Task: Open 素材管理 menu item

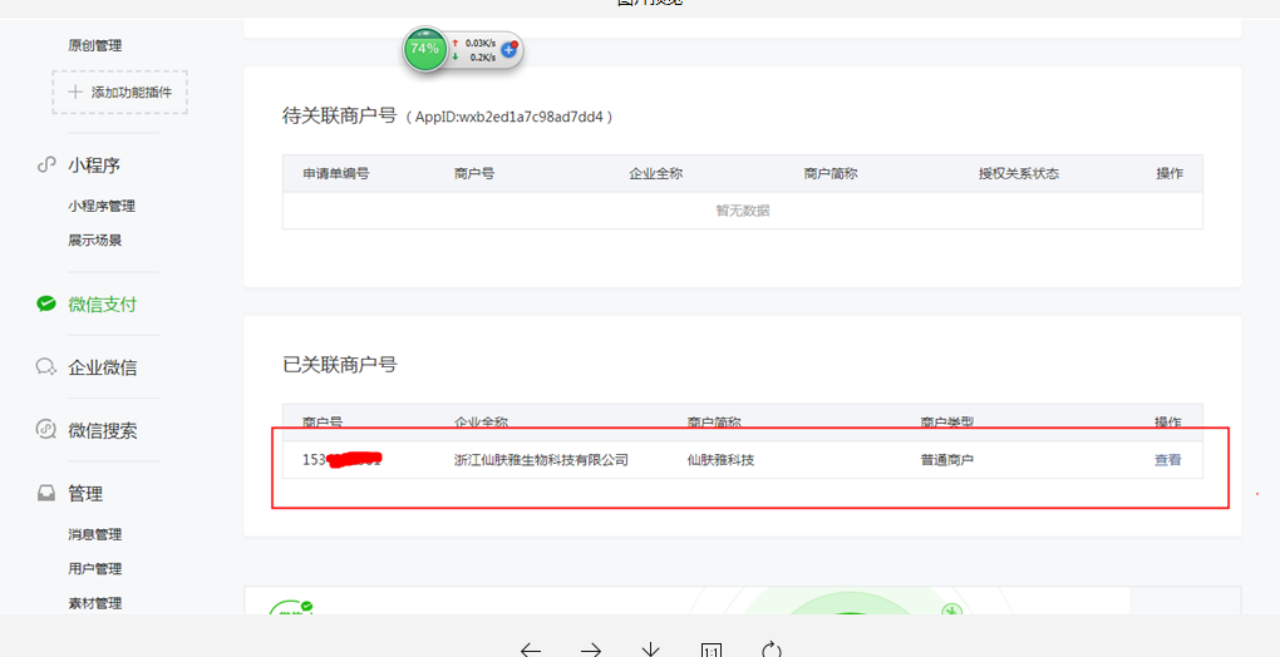Action: click(x=95, y=603)
